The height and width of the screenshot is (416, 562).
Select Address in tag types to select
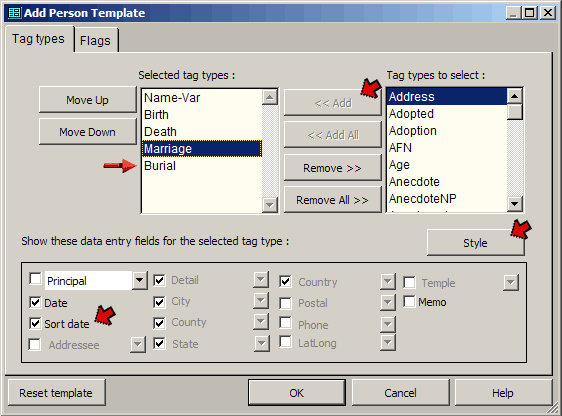[447, 96]
